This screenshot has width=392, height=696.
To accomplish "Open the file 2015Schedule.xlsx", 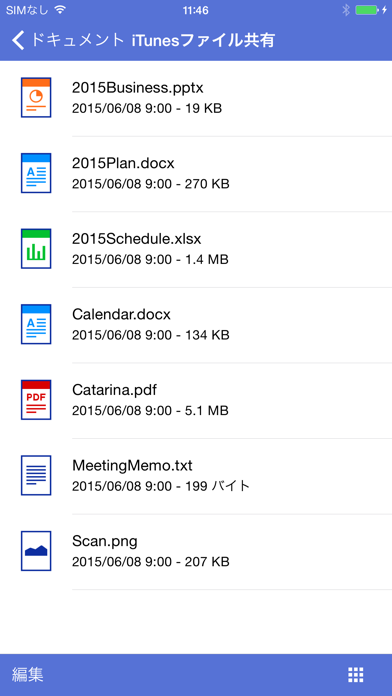I will tap(196, 249).
